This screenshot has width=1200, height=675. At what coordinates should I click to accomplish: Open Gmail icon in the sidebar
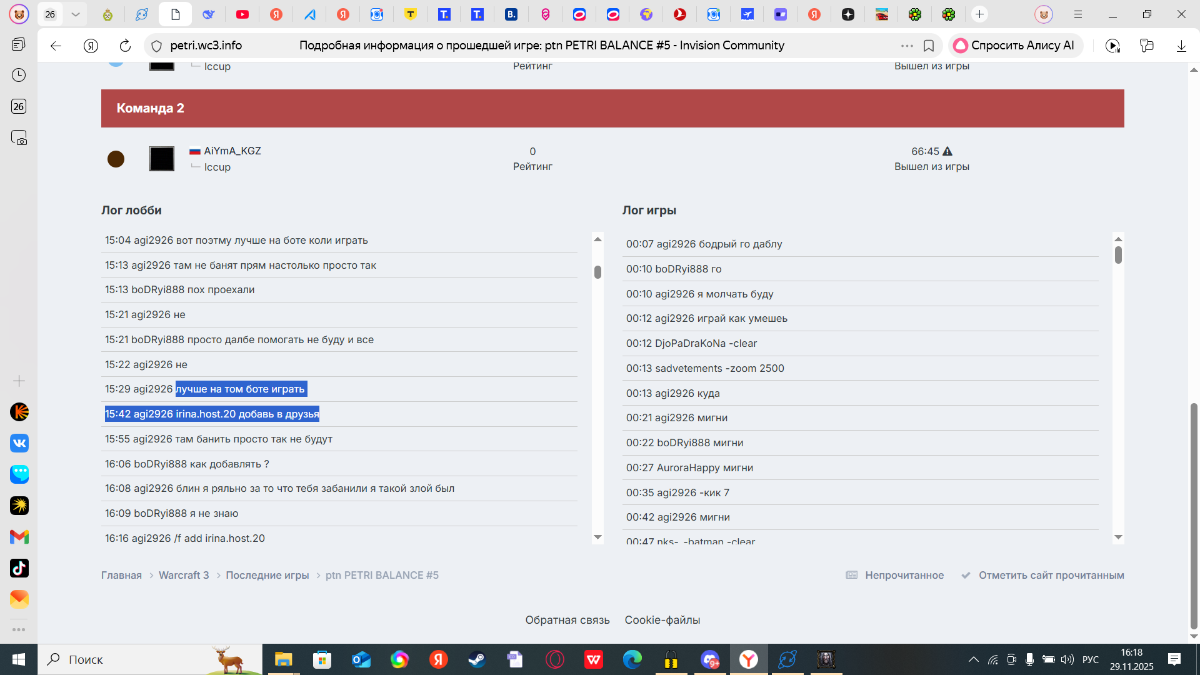pyautogui.click(x=19, y=537)
